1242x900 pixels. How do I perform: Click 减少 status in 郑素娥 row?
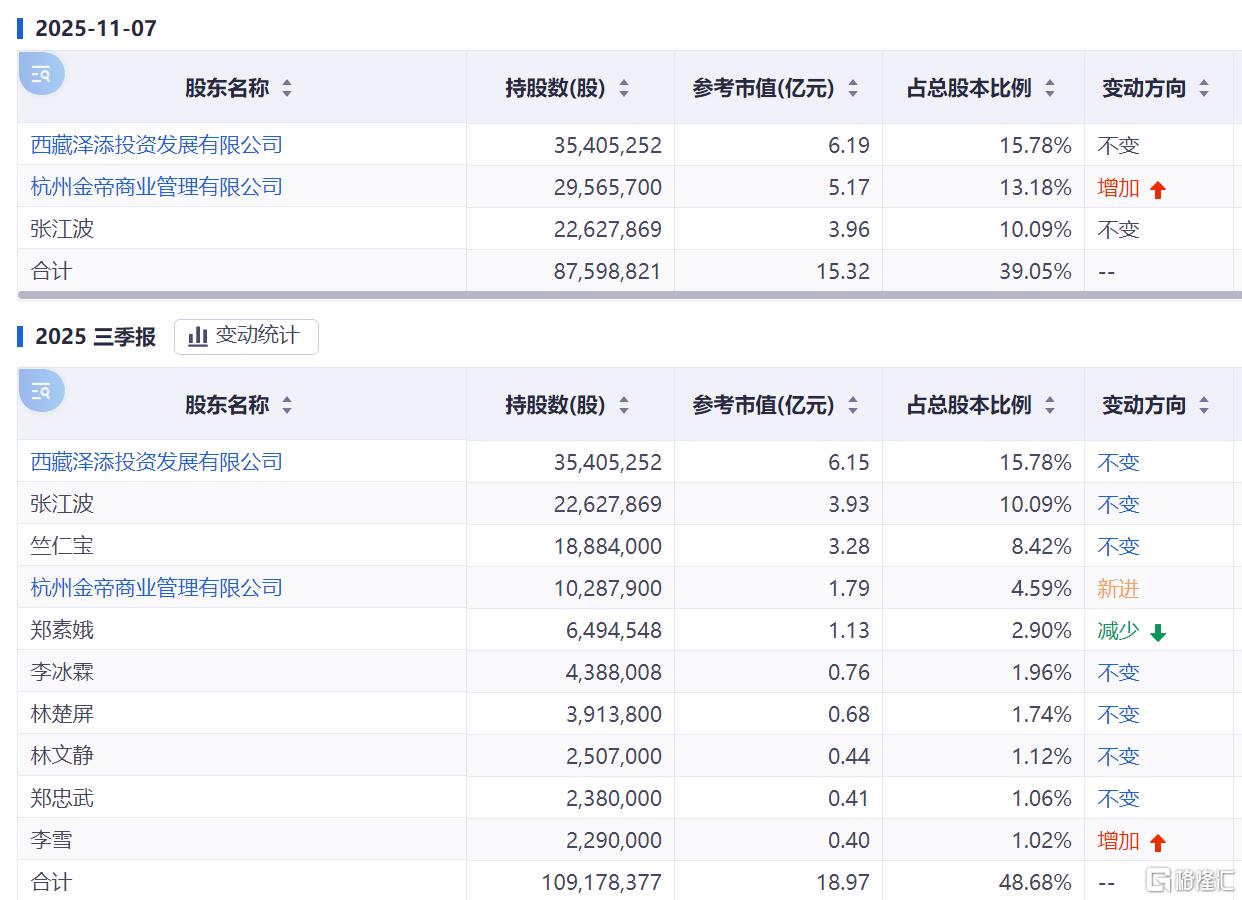point(1118,630)
